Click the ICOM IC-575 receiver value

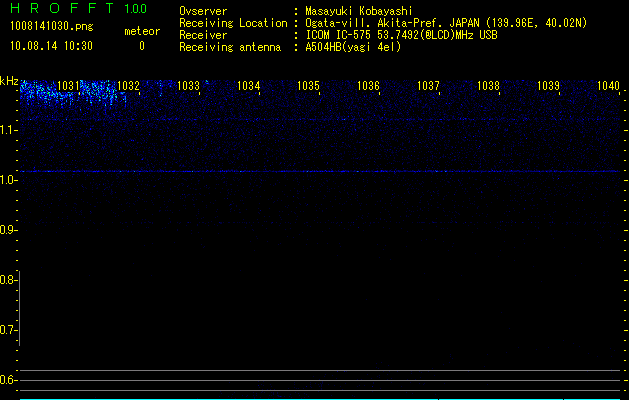pyautogui.click(x=402, y=35)
